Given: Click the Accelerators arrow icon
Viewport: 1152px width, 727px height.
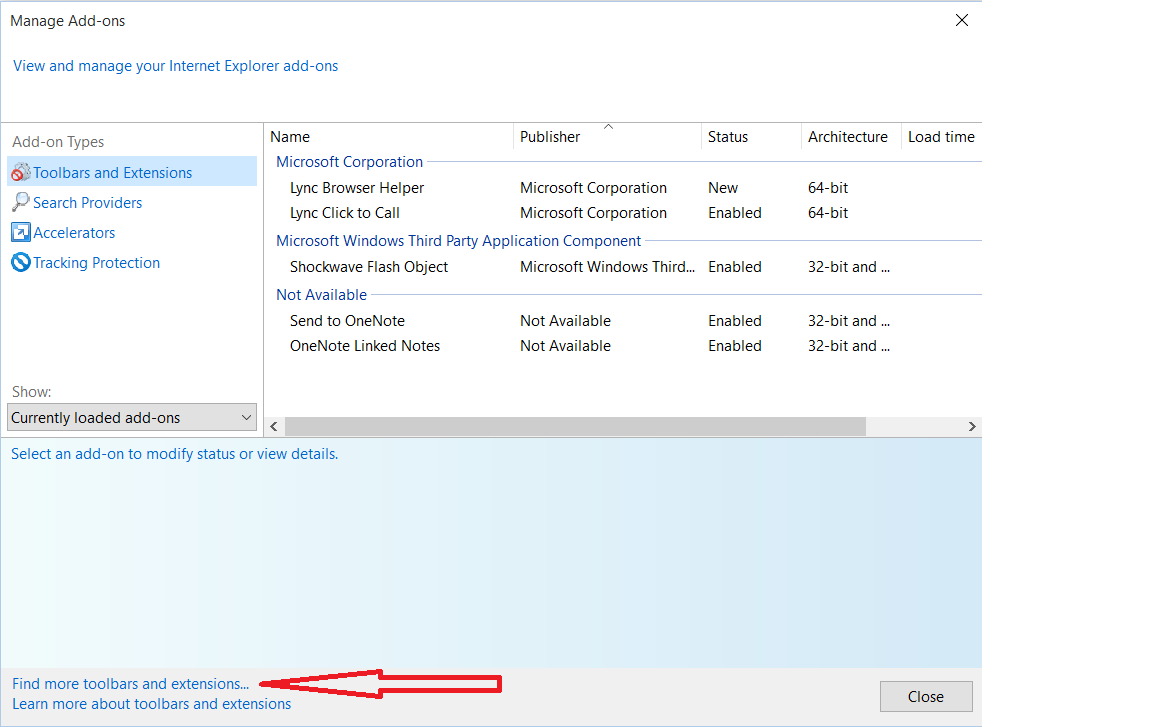Looking at the screenshot, I should [21, 232].
